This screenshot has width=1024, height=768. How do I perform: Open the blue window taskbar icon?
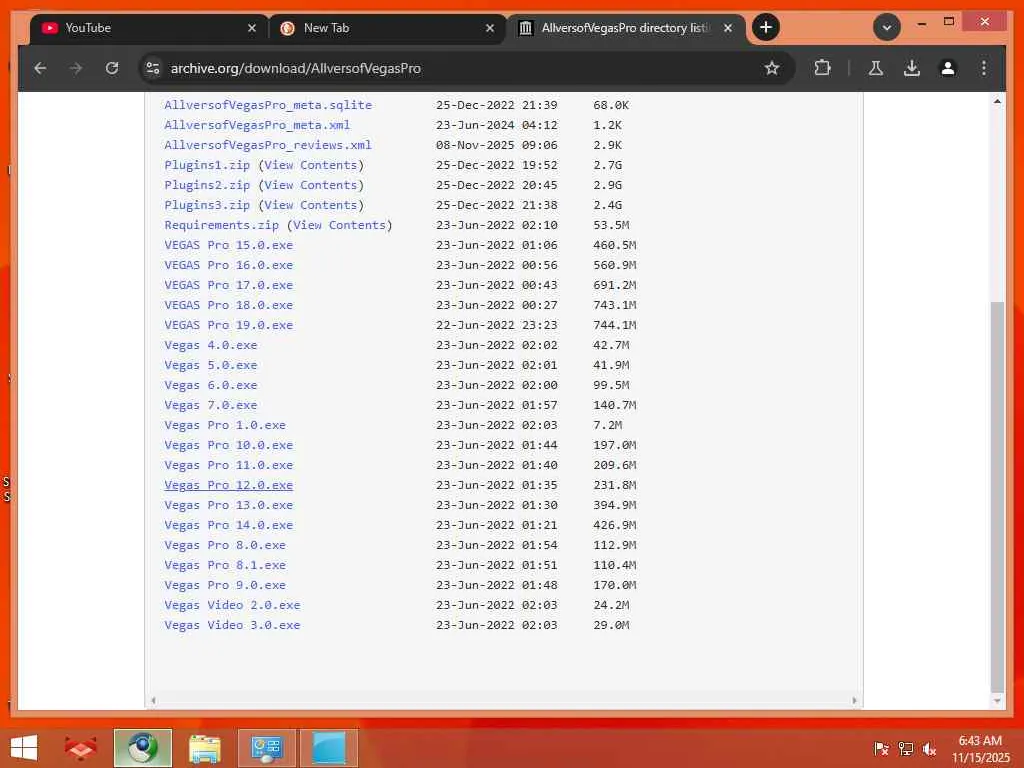pyautogui.click(x=328, y=748)
